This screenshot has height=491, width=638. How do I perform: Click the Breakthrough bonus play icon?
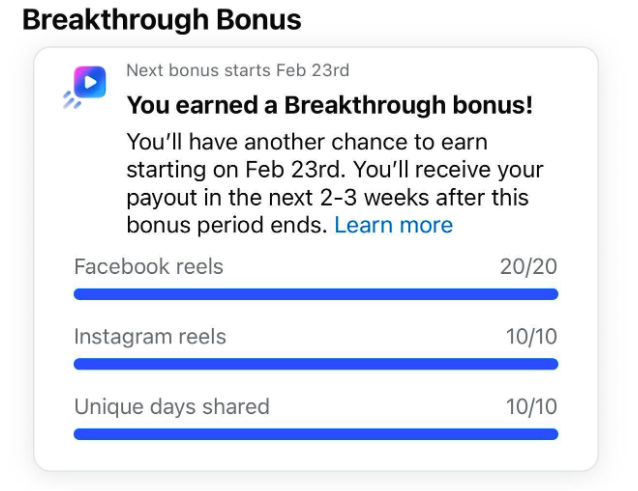coord(90,81)
